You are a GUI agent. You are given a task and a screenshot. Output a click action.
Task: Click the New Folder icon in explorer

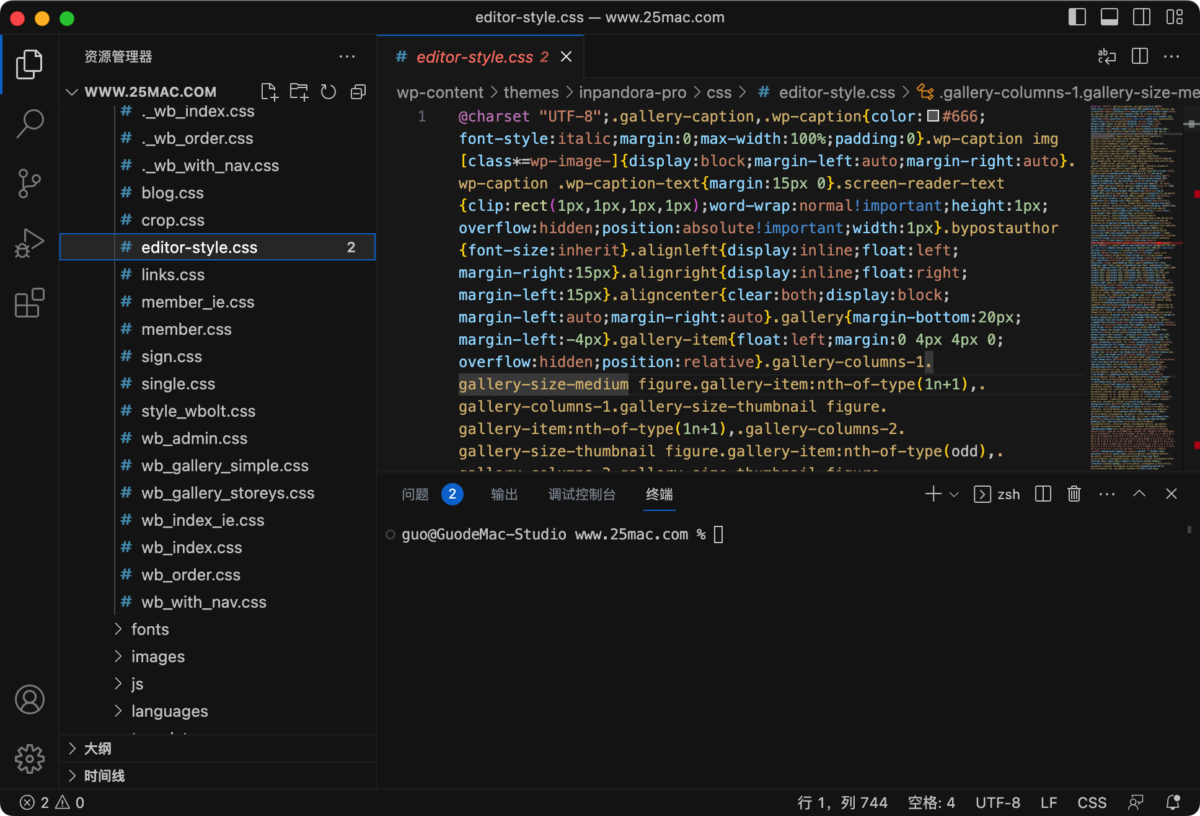click(x=299, y=92)
